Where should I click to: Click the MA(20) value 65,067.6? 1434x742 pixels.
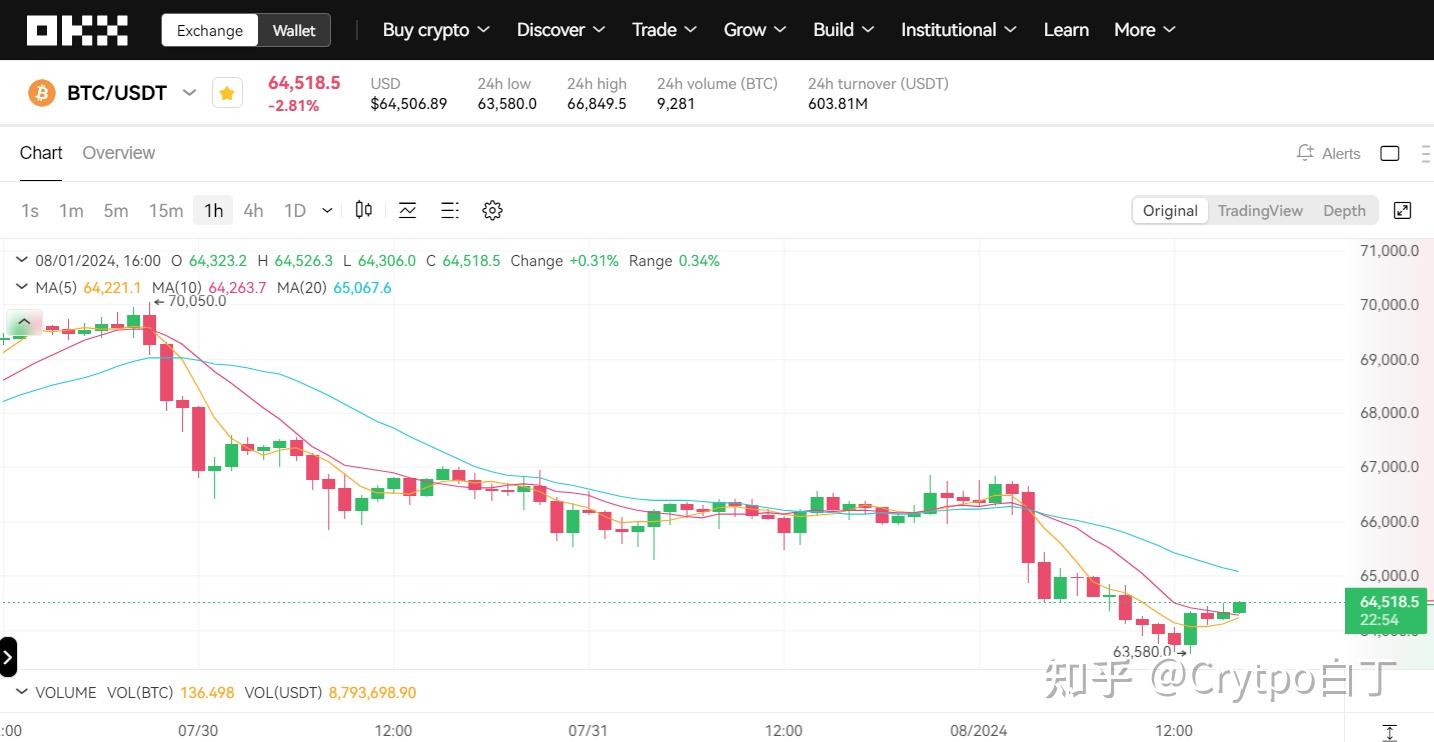pyautogui.click(x=362, y=288)
